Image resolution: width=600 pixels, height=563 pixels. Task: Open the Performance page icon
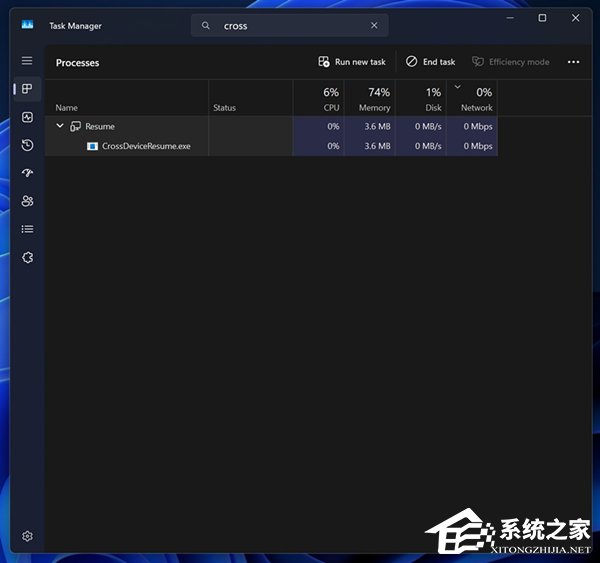click(x=27, y=117)
